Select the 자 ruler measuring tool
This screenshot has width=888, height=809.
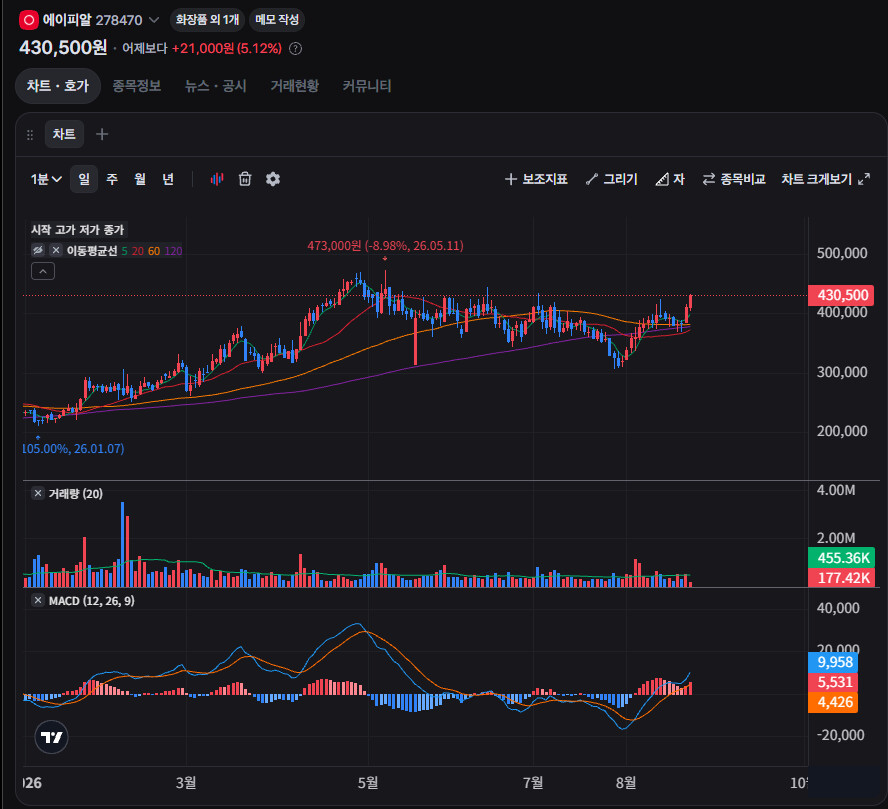coord(670,179)
